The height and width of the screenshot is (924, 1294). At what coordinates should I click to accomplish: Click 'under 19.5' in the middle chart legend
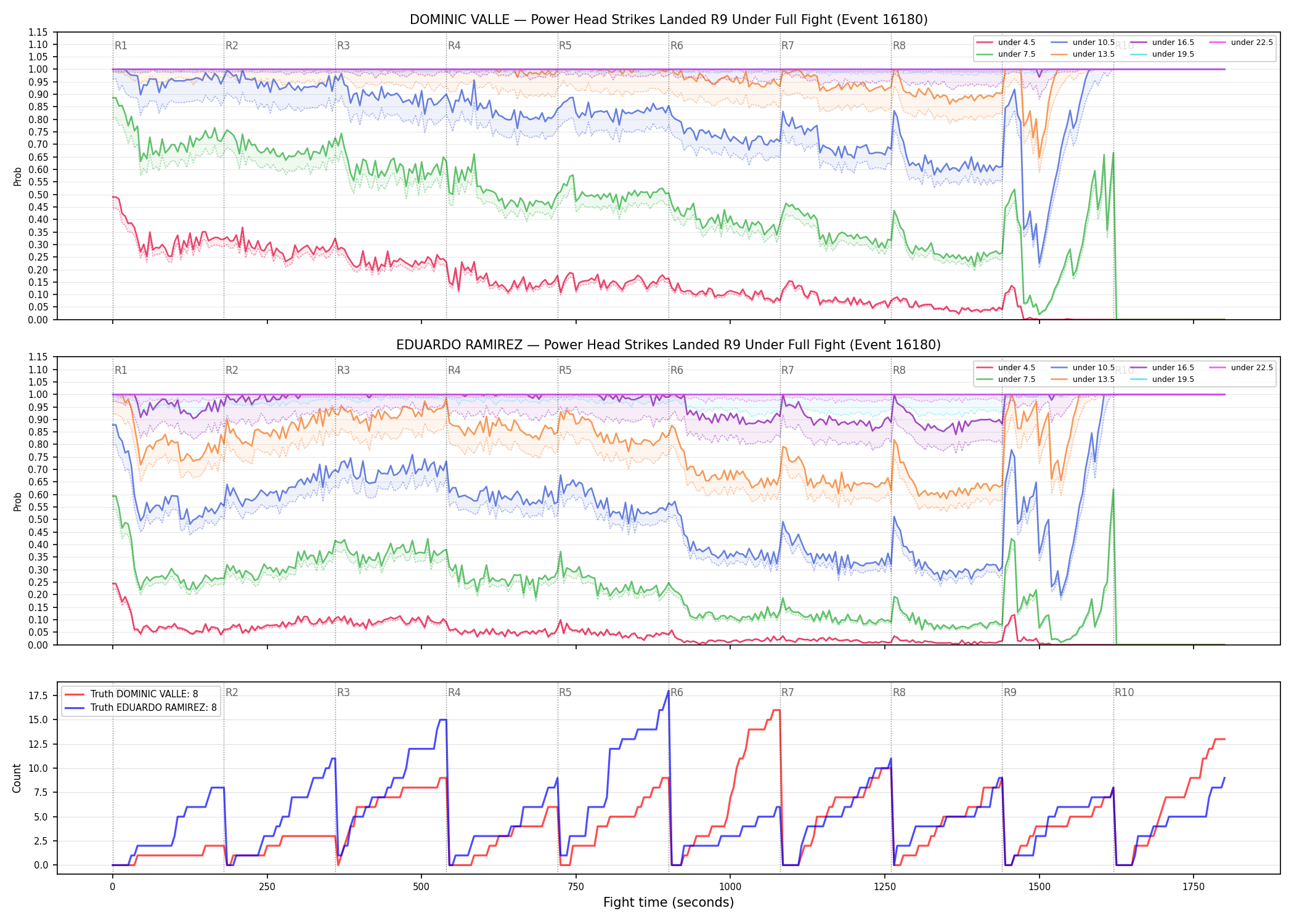pos(1173,379)
